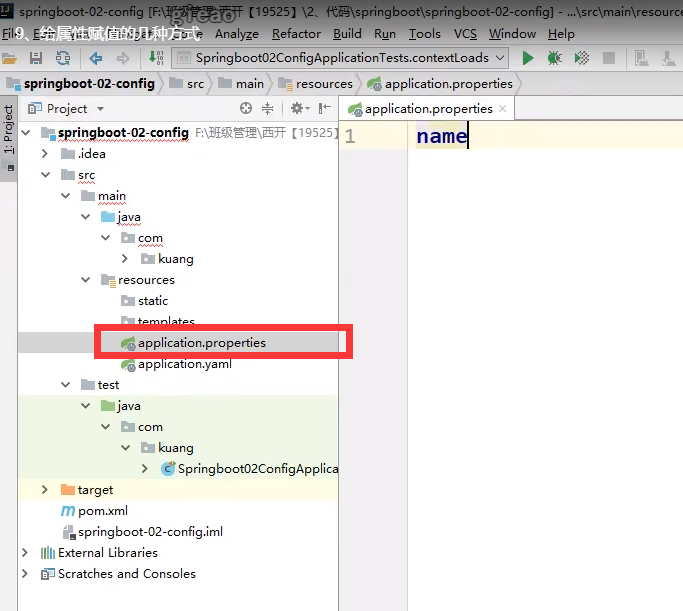Open the Run menu
683x611 pixels.
[385, 34]
